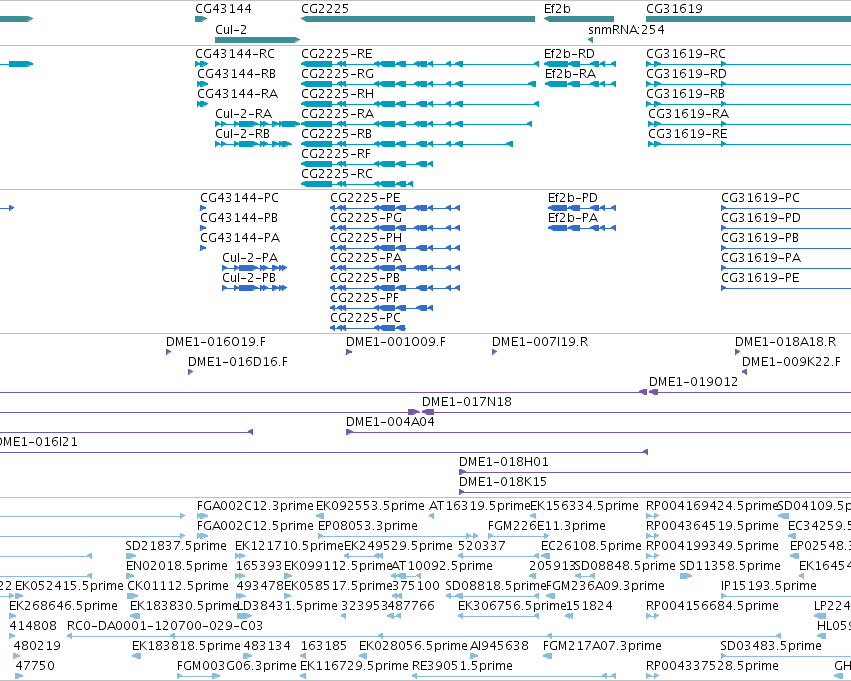Screen dimensions: 851x681
Task: Click the CG2225-PG protein feature
Action: coord(395,228)
